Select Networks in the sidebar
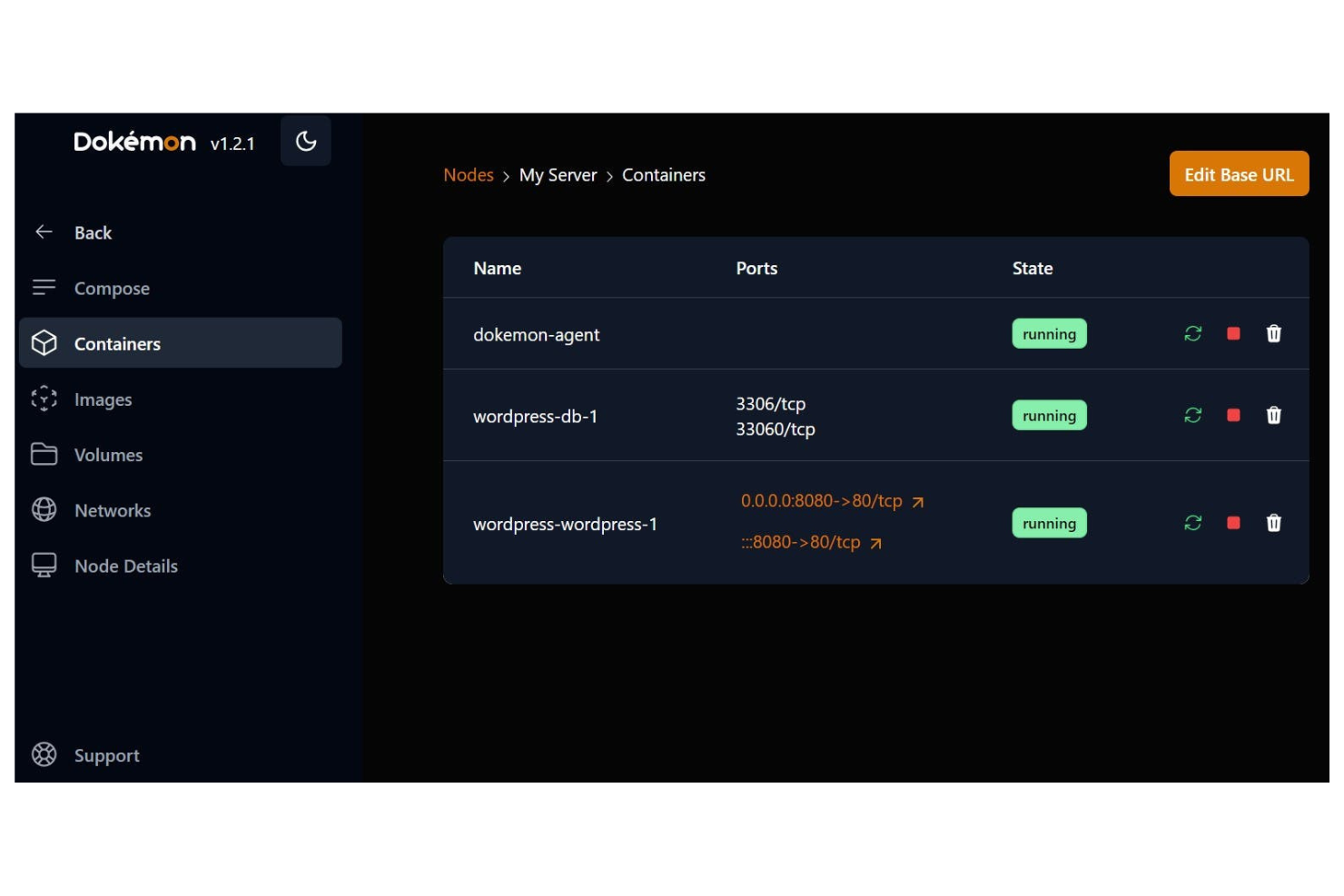The image size is (1344, 896). (x=113, y=510)
